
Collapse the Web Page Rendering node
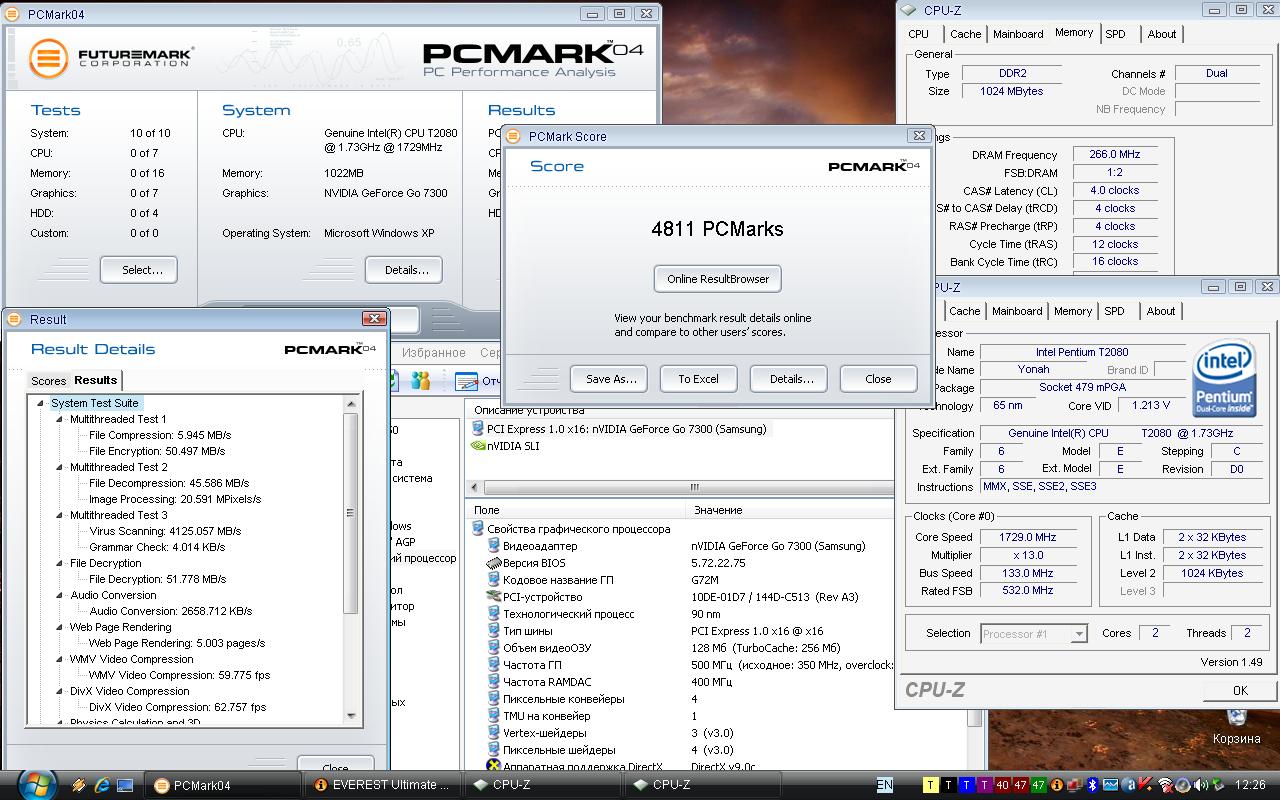tap(60, 627)
